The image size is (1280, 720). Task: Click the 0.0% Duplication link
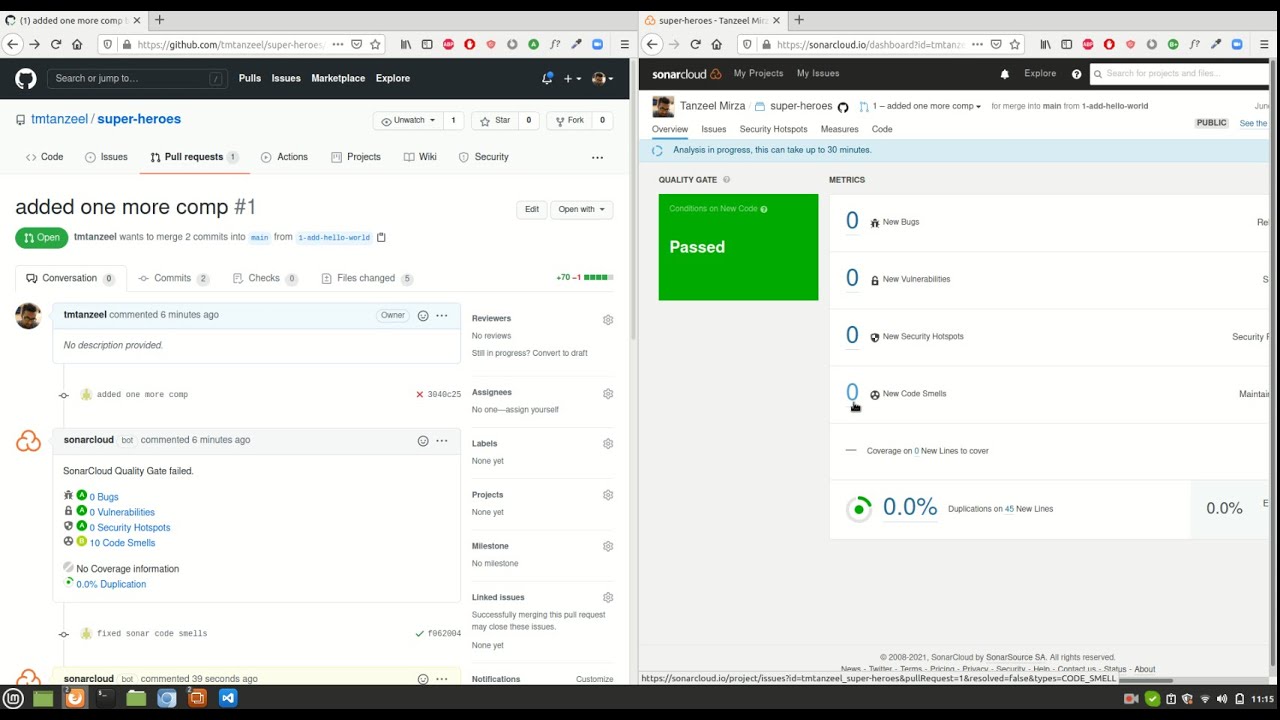click(x=111, y=584)
